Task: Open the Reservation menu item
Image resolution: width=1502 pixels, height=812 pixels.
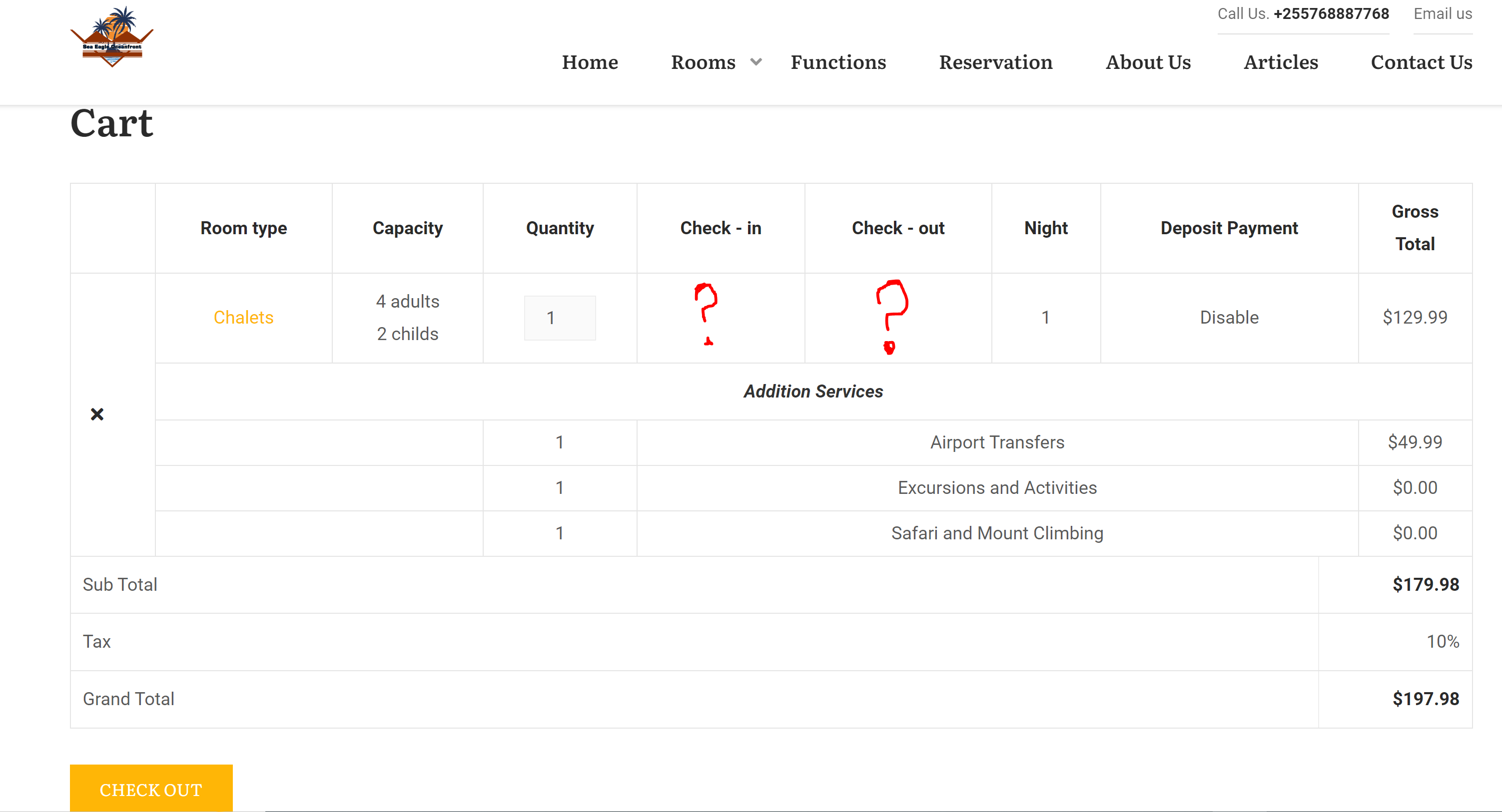Action: (x=996, y=62)
